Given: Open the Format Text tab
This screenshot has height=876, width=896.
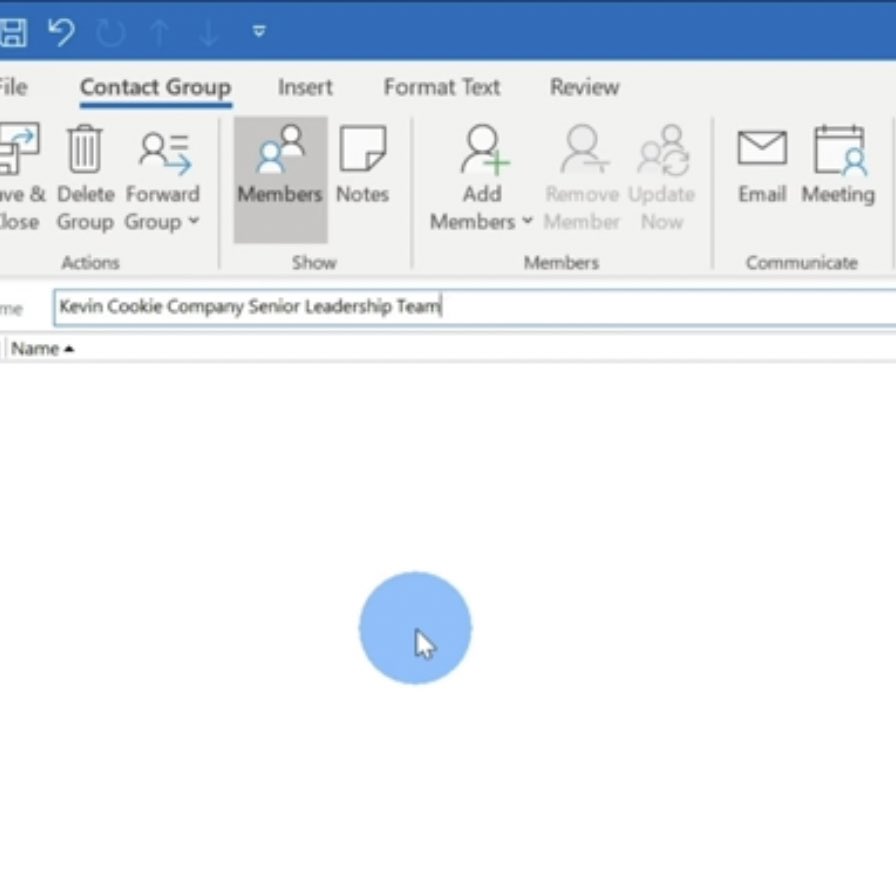Looking at the screenshot, I should tap(442, 87).
